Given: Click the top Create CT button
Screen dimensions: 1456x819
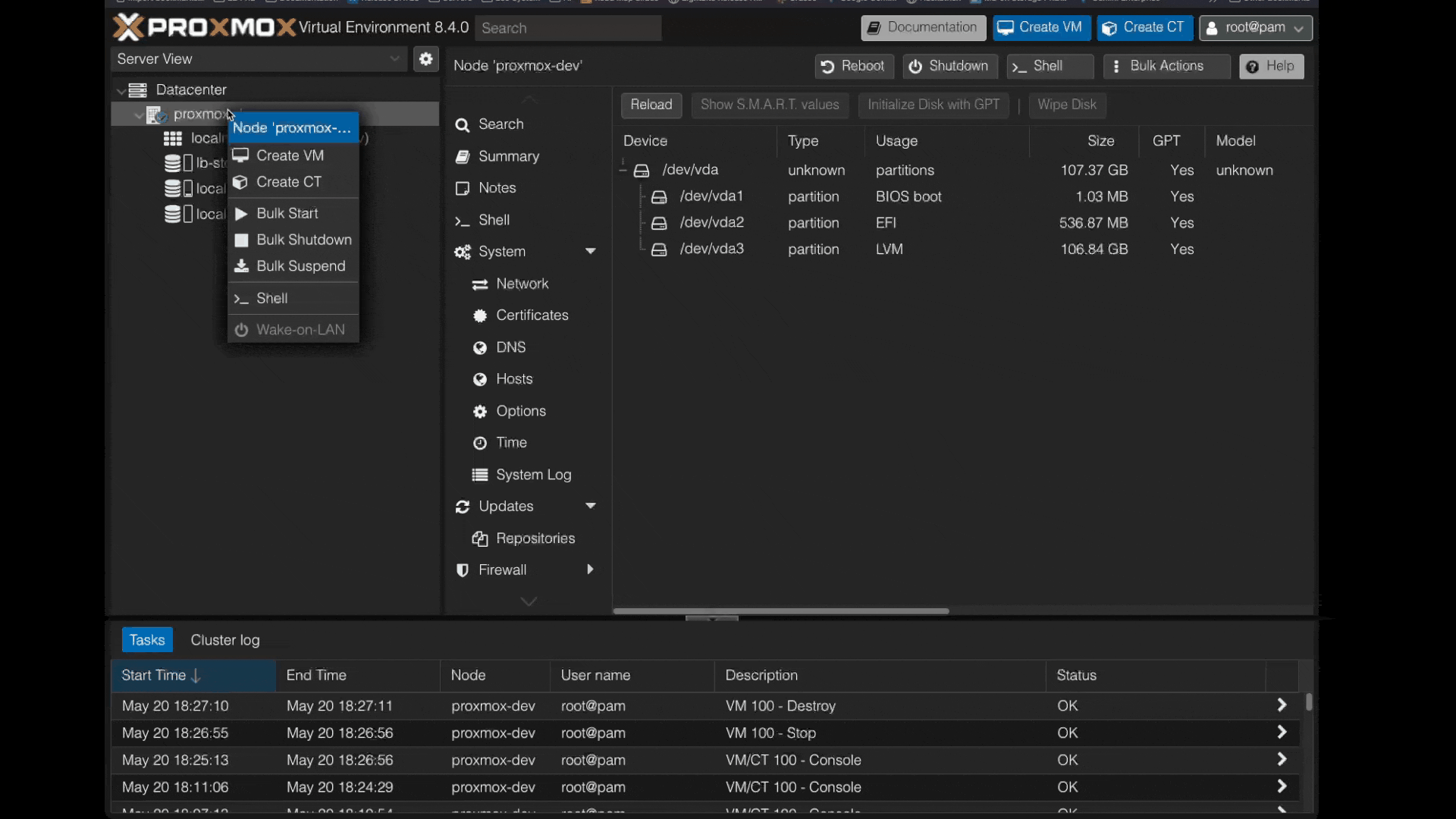Looking at the screenshot, I should (x=1144, y=28).
